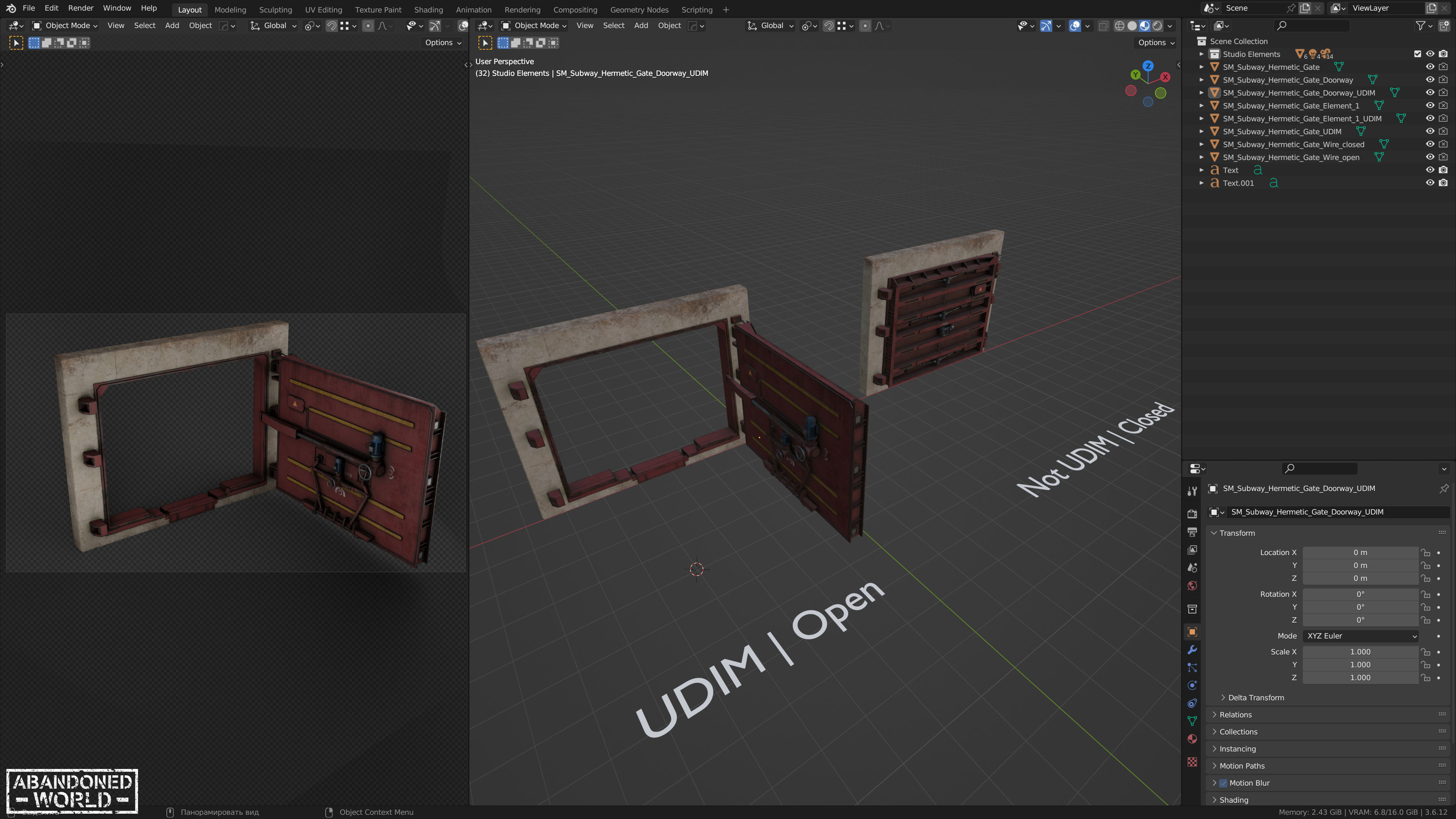
Task: Click the outliner search field
Action: coord(1311,25)
